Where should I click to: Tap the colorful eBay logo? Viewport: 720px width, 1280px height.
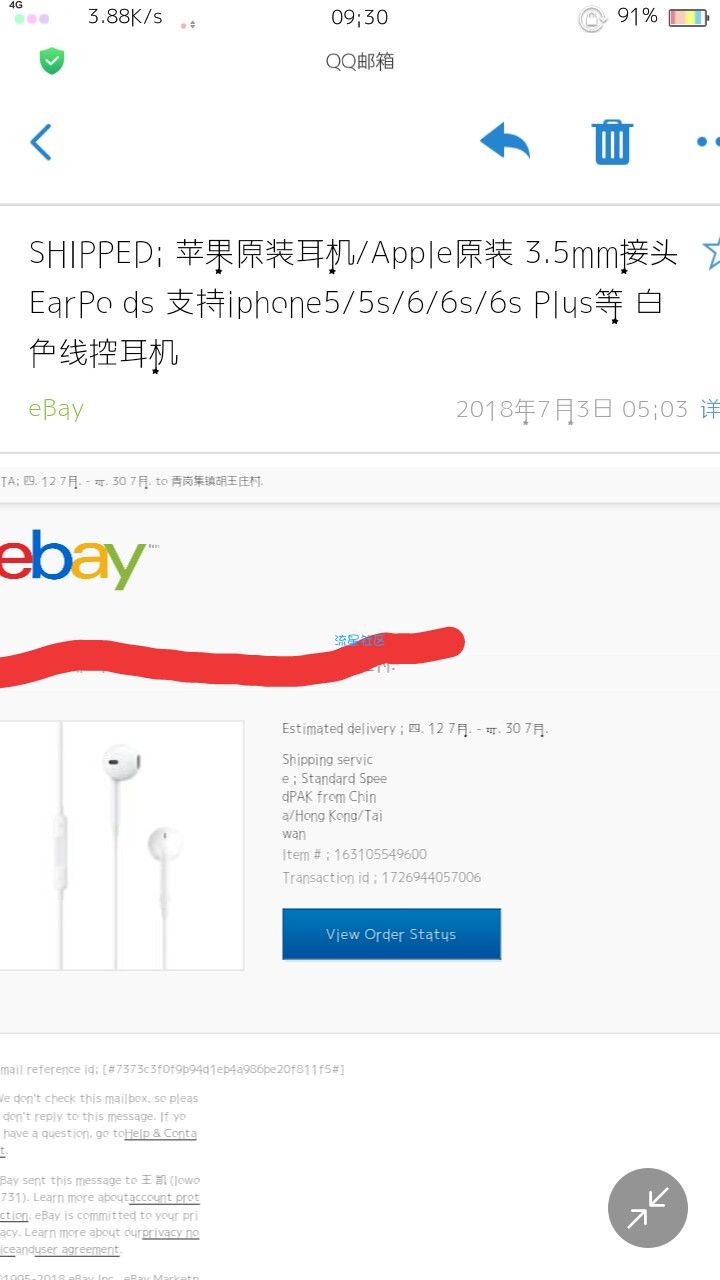coord(73,560)
